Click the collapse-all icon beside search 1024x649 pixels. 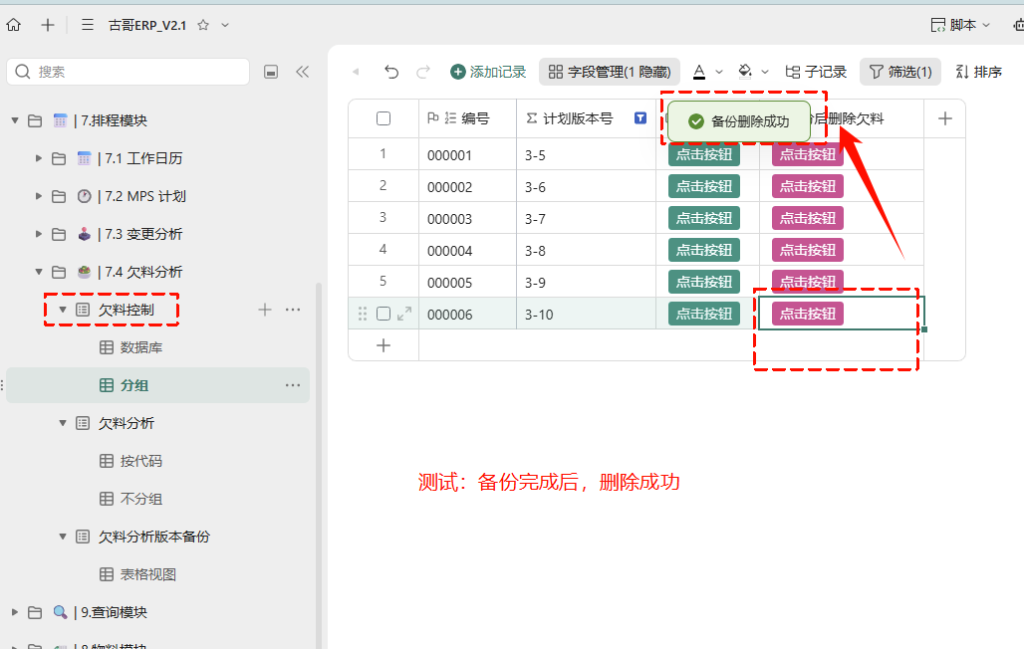271,72
